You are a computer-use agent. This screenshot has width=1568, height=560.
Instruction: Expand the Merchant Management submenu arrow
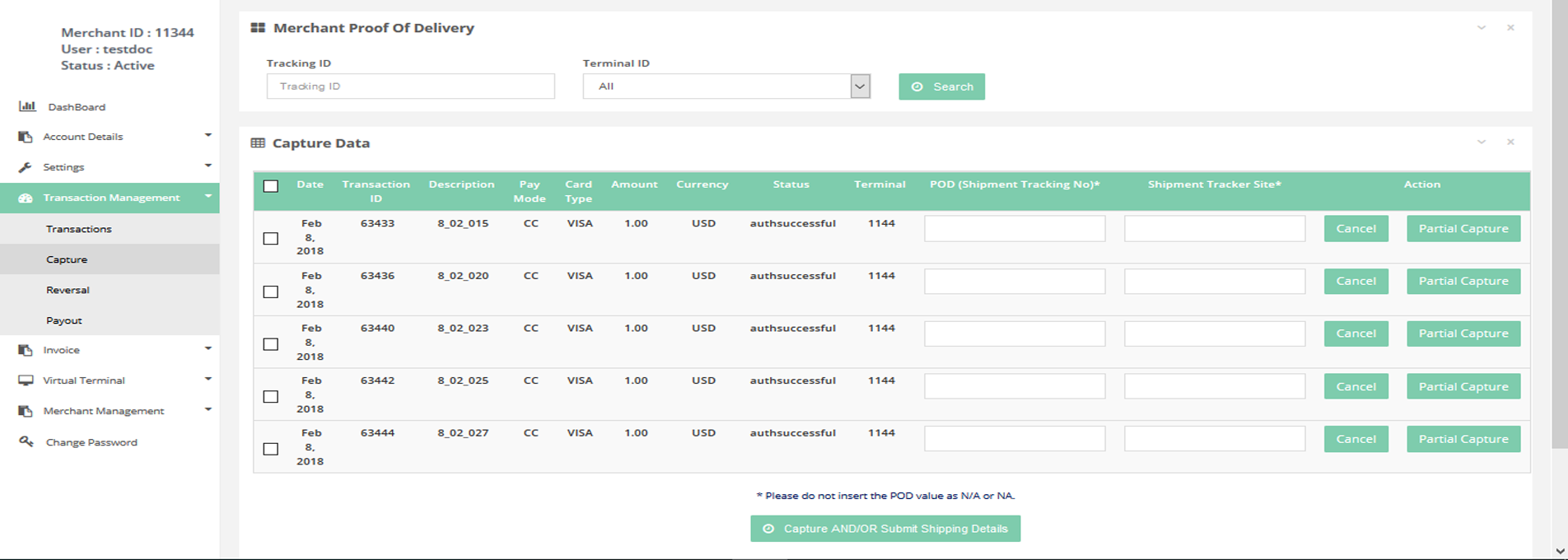[208, 409]
